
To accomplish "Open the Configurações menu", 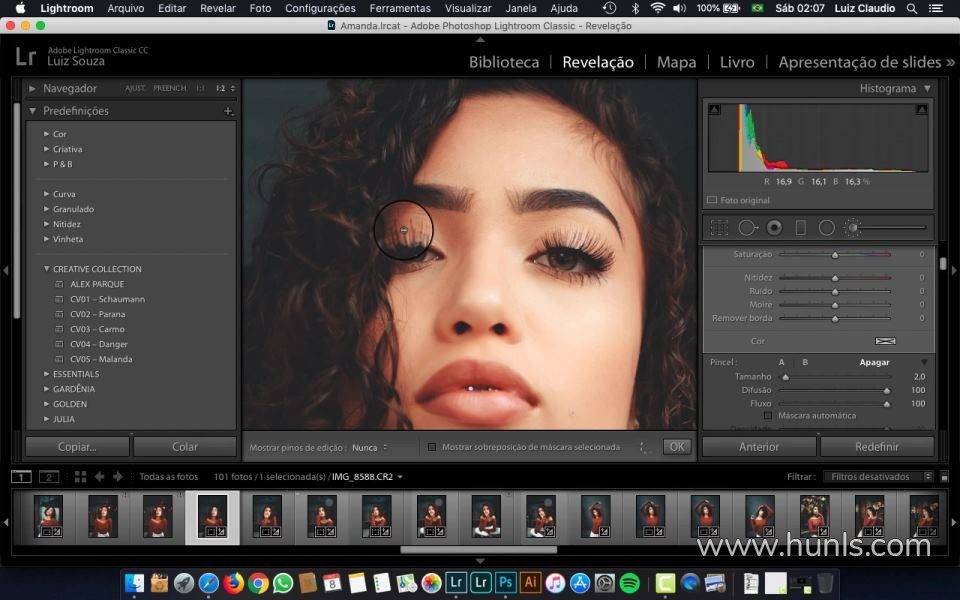I will click(x=320, y=8).
